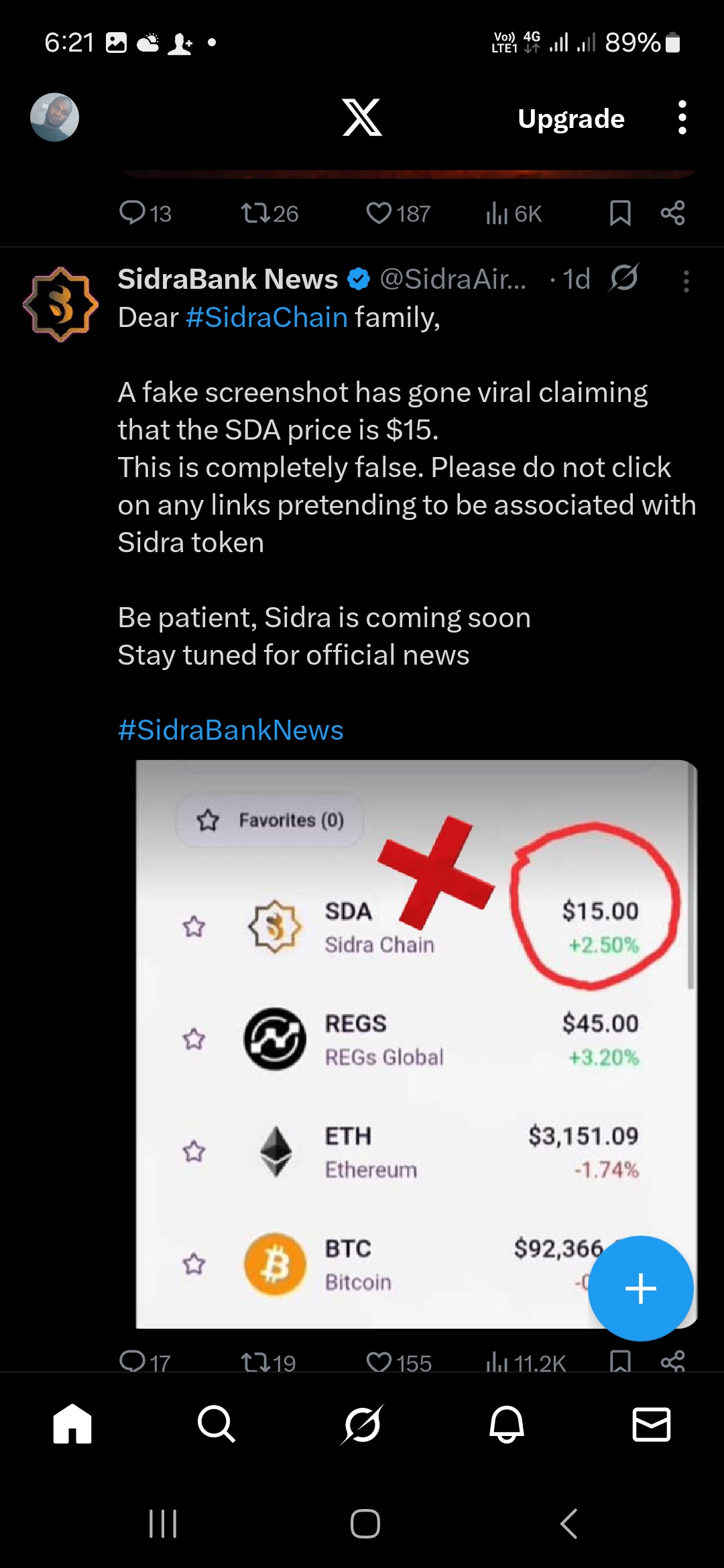The image size is (724, 1568).
Task: Bookmark the upper post
Action: tap(620, 213)
